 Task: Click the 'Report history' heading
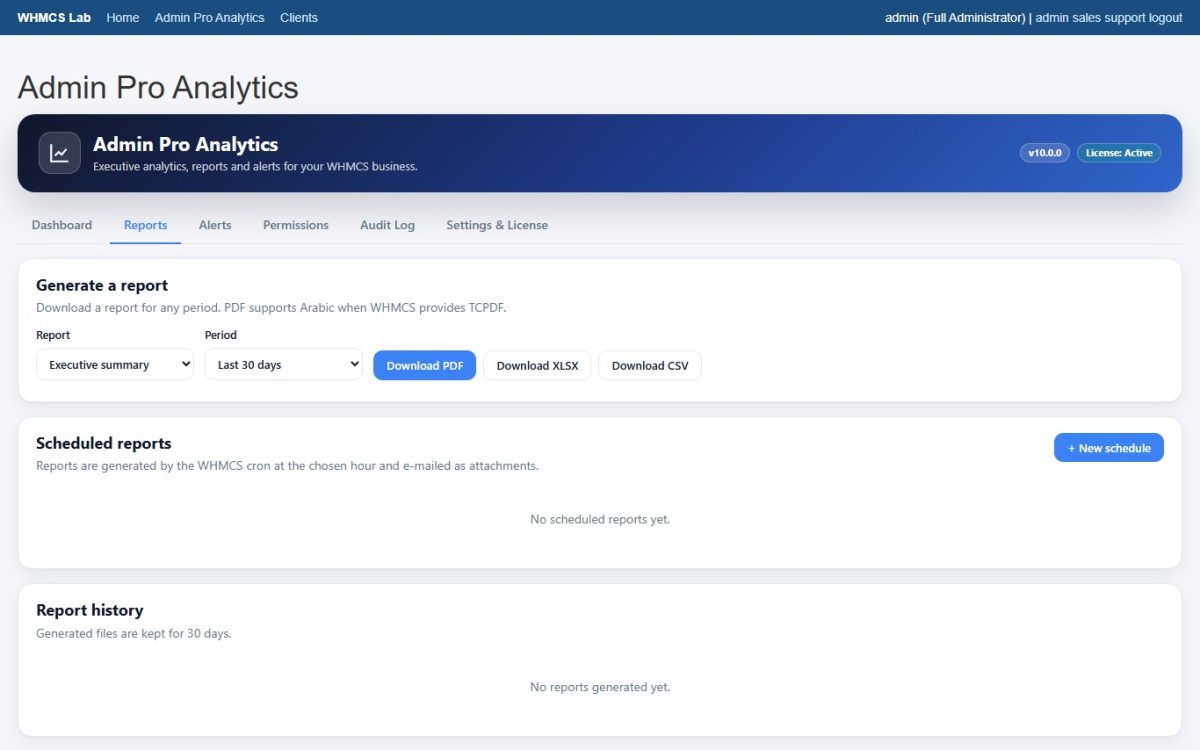(x=90, y=610)
